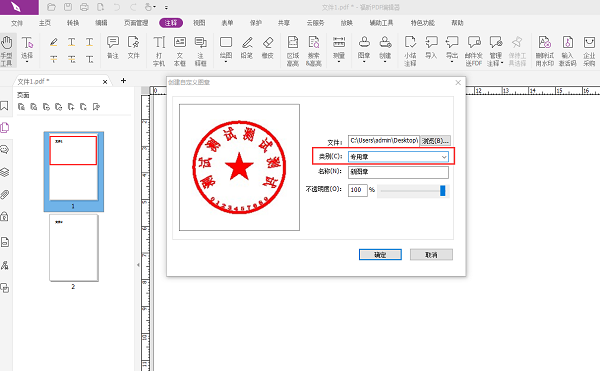Import comments via 导入 icon

[x=431, y=47]
